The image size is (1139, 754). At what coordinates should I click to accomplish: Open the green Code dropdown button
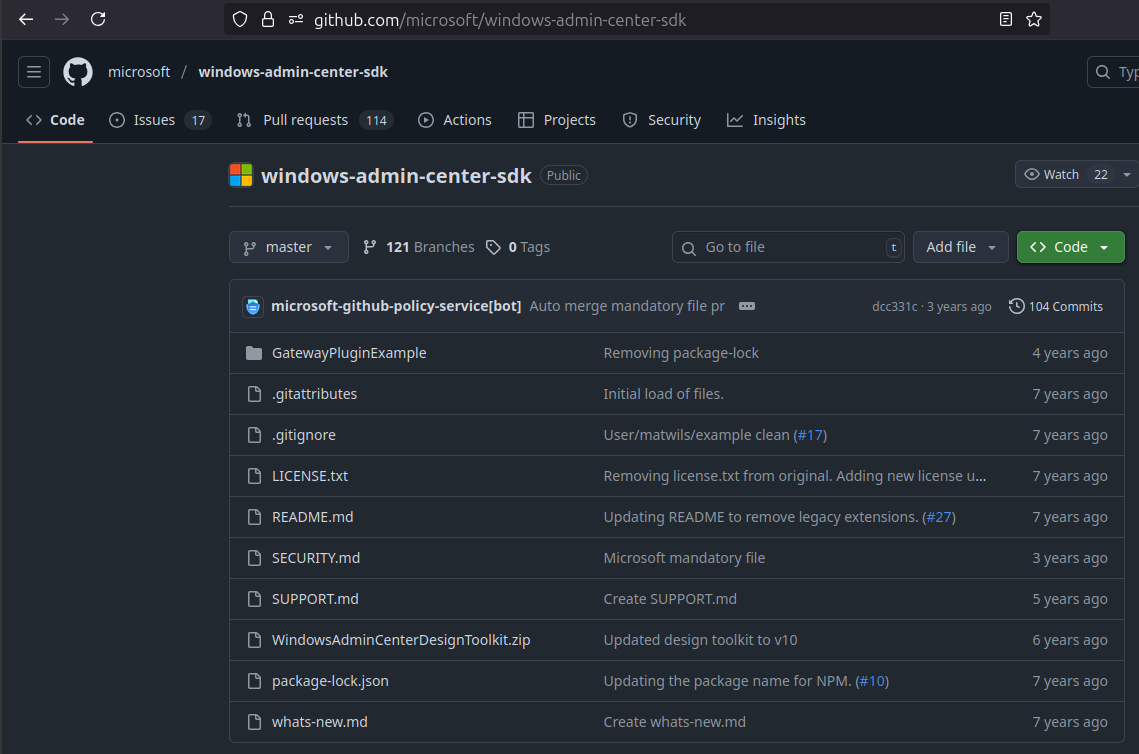pos(1070,248)
